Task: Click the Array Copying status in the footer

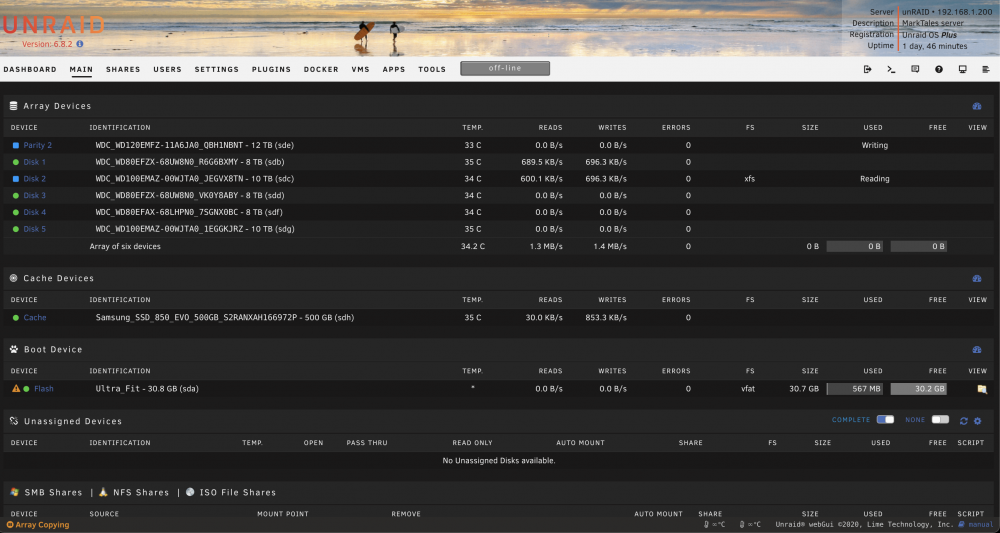Action: 38,525
